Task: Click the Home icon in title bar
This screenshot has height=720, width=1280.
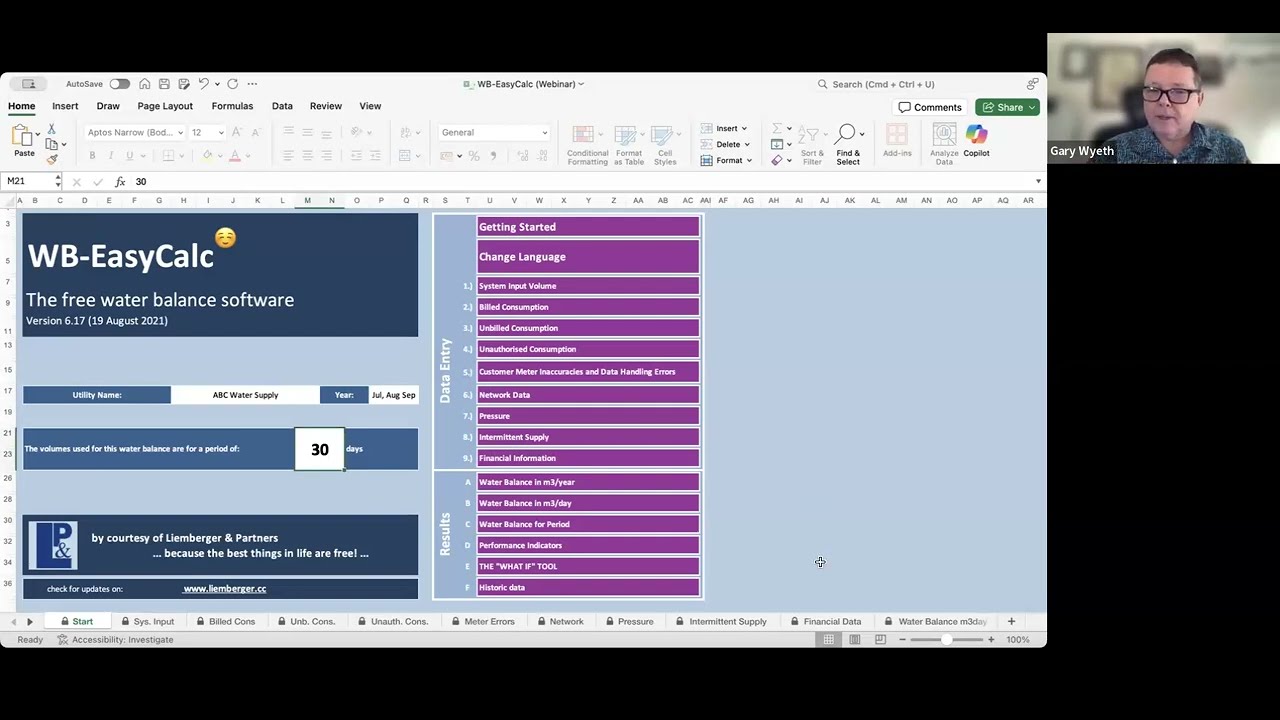Action: click(x=145, y=84)
